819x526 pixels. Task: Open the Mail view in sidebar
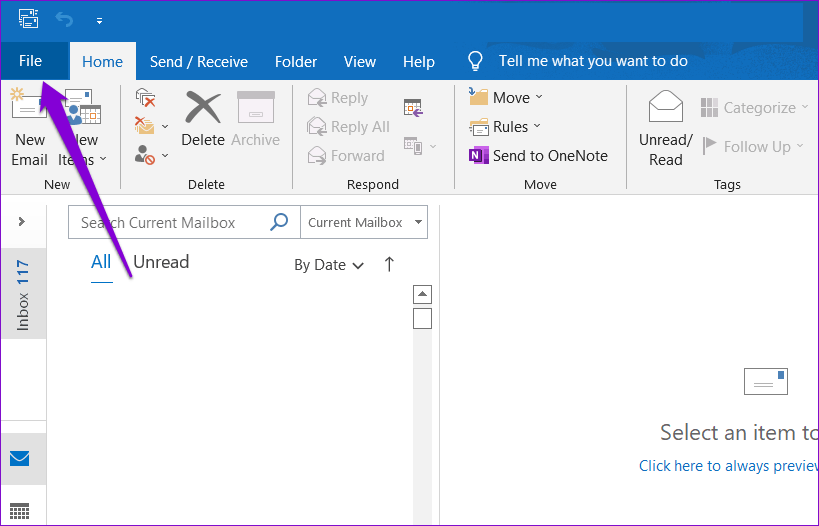coord(20,459)
